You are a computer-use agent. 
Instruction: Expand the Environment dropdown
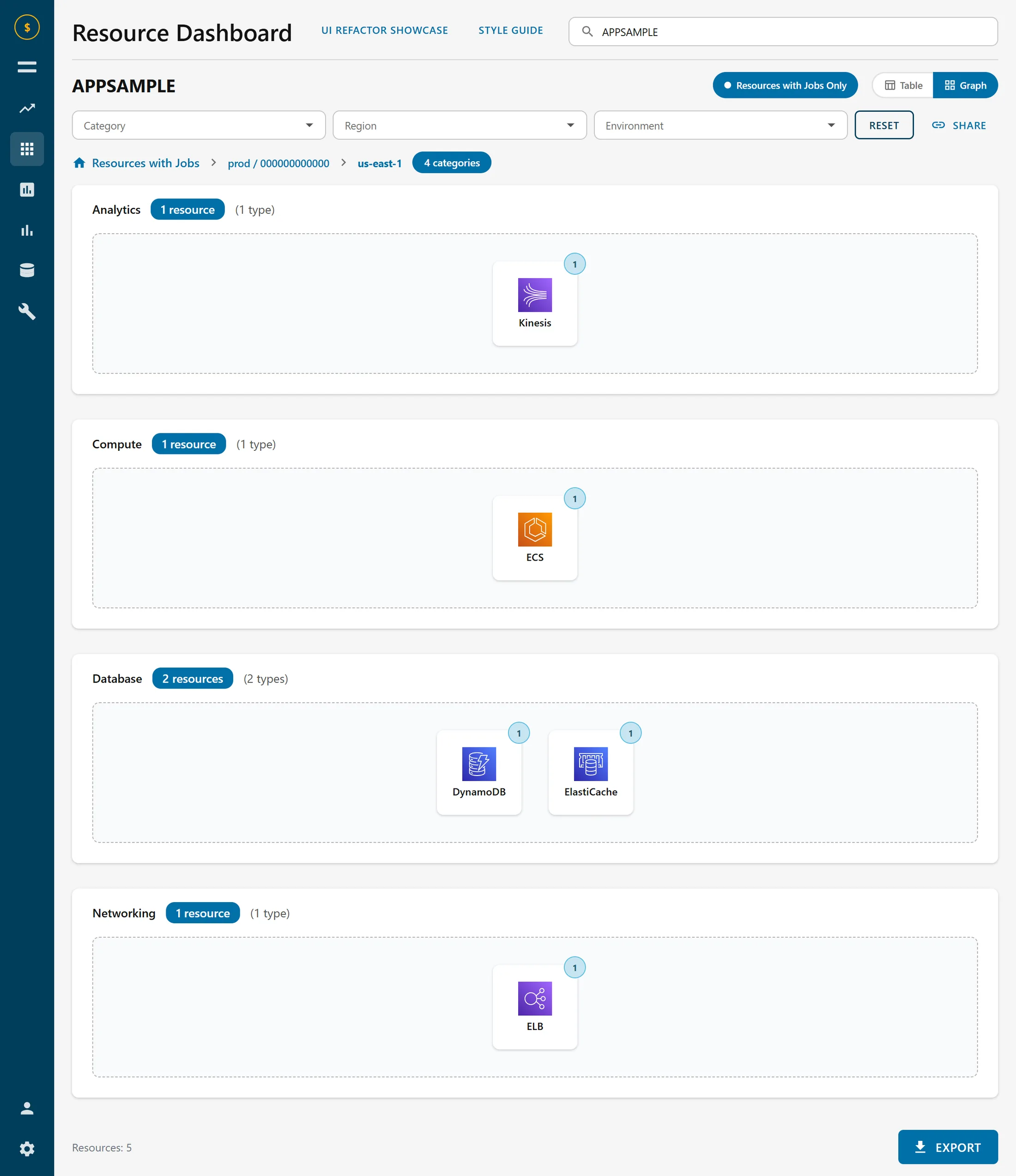click(720, 126)
